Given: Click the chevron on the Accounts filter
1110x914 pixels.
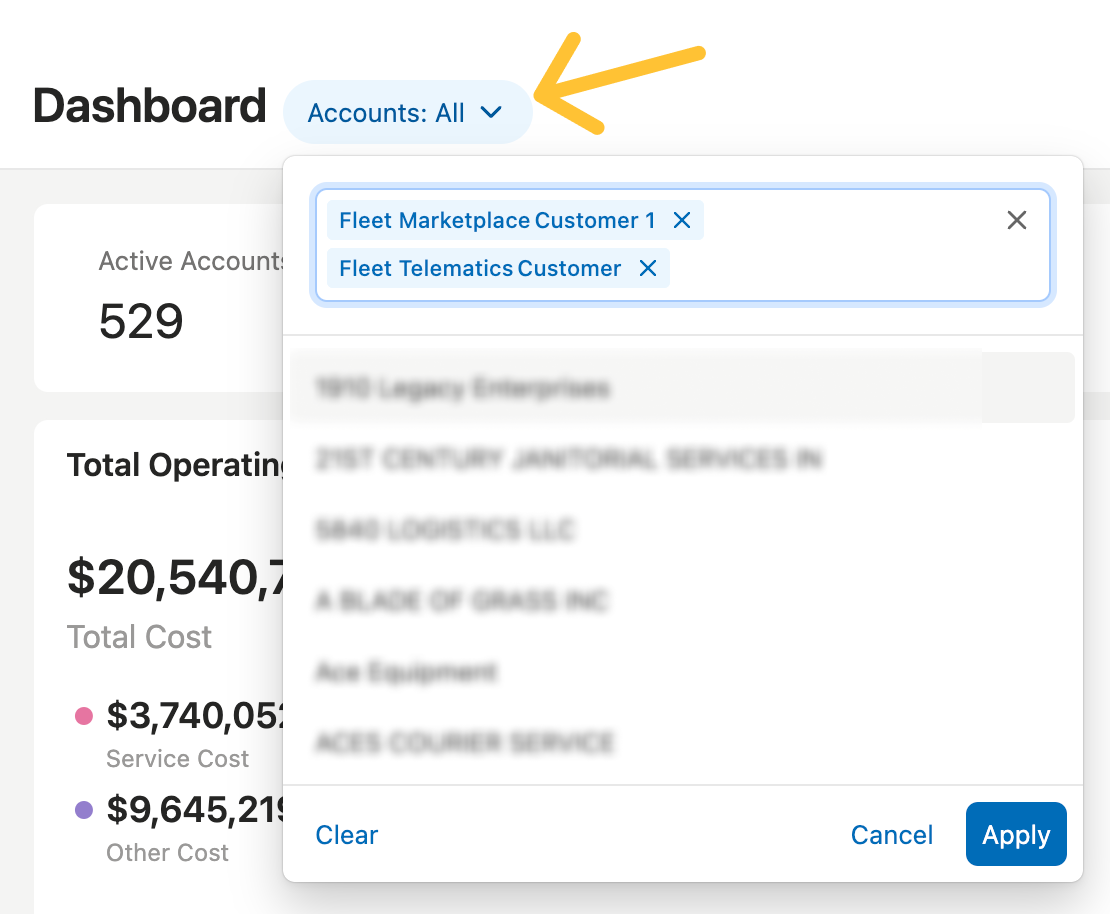Looking at the screenshot, I should [489, 112].
